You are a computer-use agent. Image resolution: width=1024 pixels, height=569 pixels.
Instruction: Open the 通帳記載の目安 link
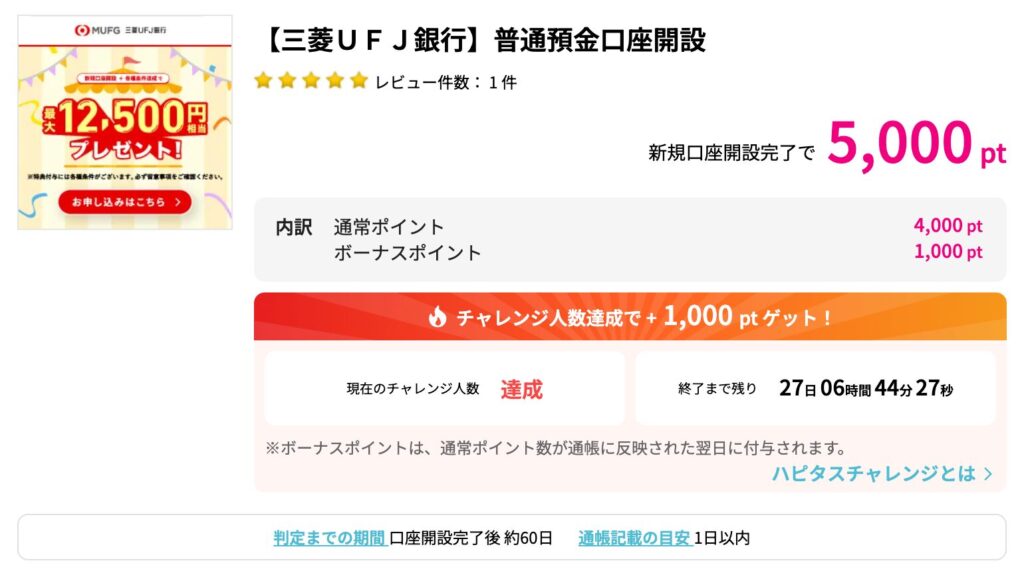635,538
